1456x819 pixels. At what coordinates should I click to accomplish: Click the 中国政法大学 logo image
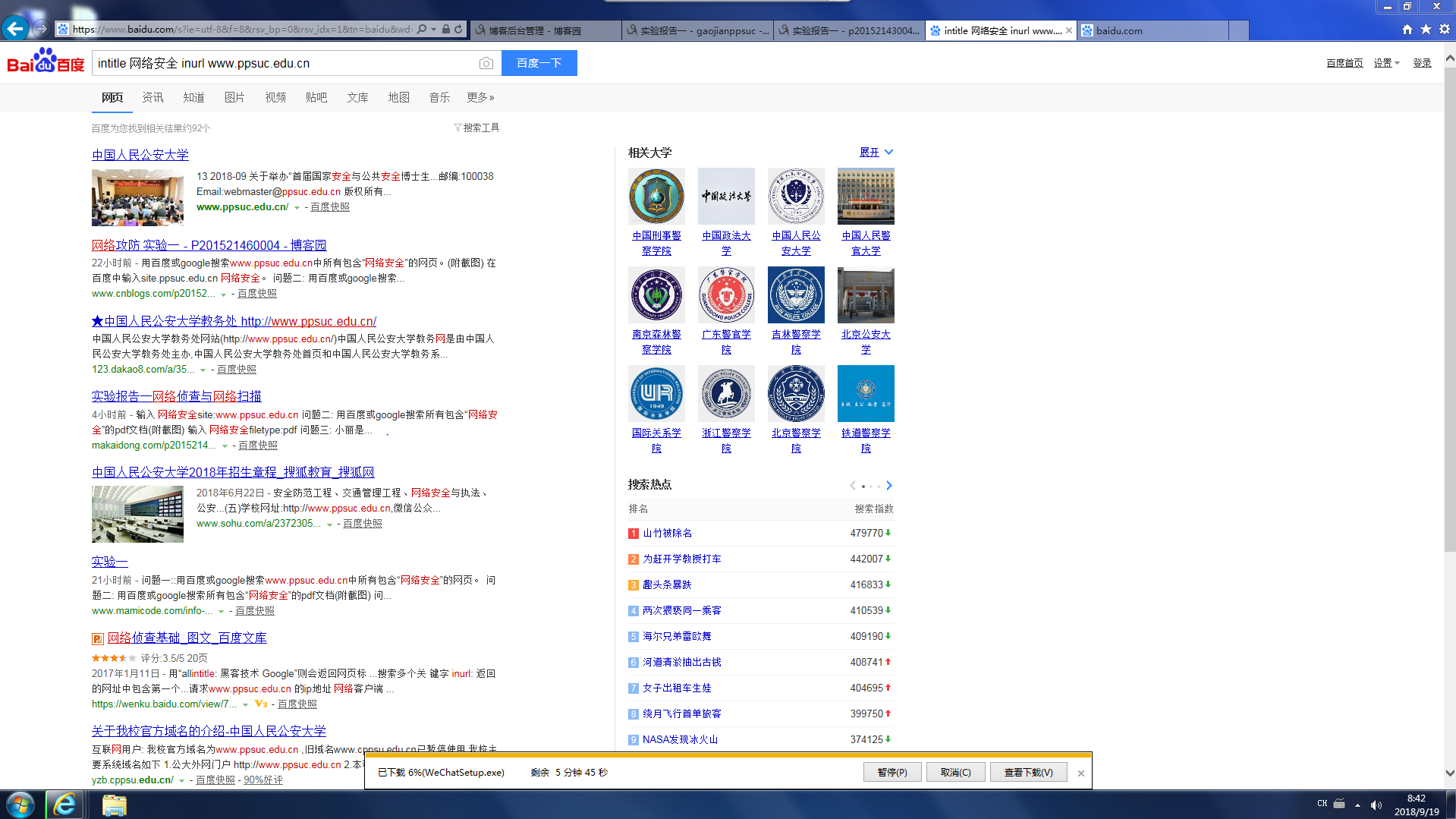pyautogui.click(x=726, y=196)
